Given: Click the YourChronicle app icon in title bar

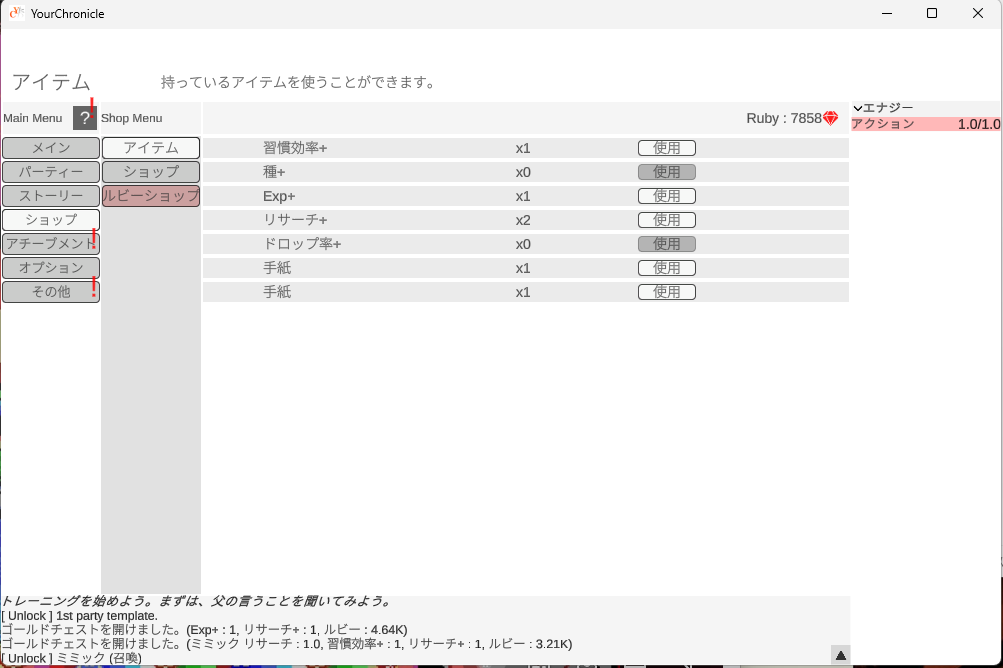Looking at the screenshot, I should click(x=17, y=14).
